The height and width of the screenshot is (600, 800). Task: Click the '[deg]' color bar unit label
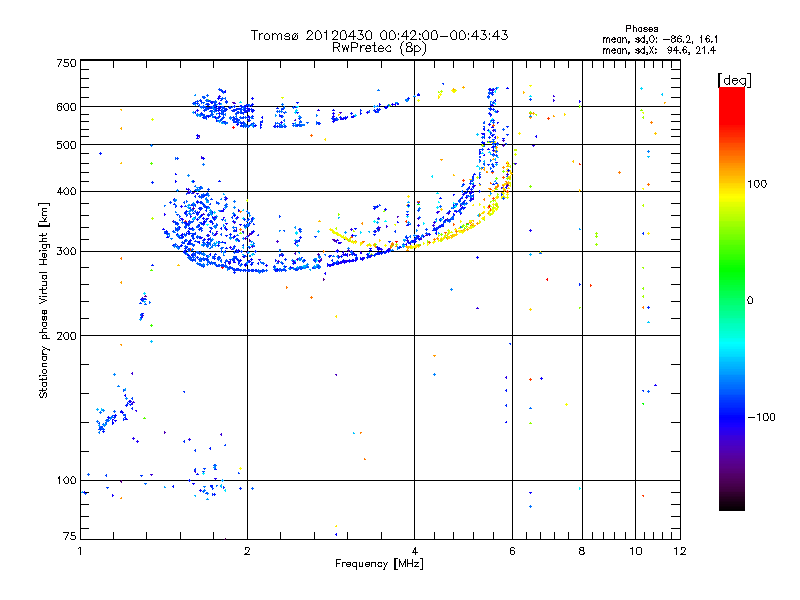point(734,80)
